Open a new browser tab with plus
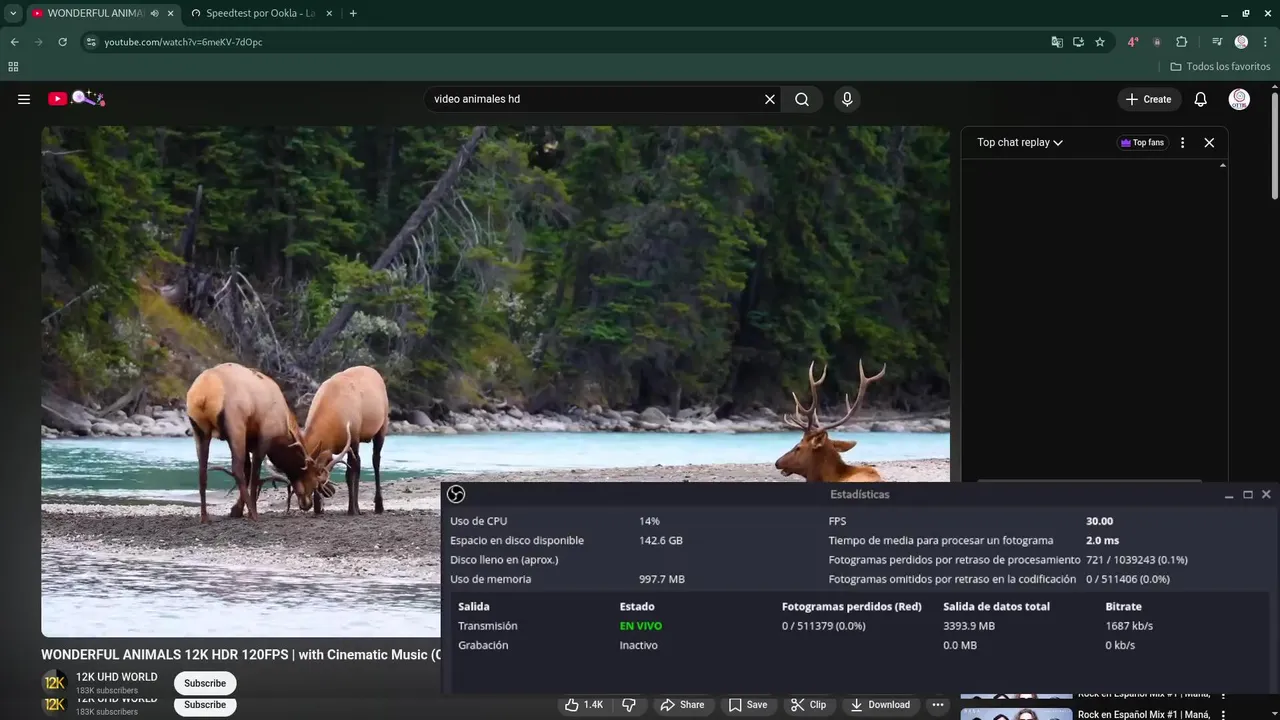Image resolution: width=1280 pixels, height=720 pixels. tap(353, 13)
